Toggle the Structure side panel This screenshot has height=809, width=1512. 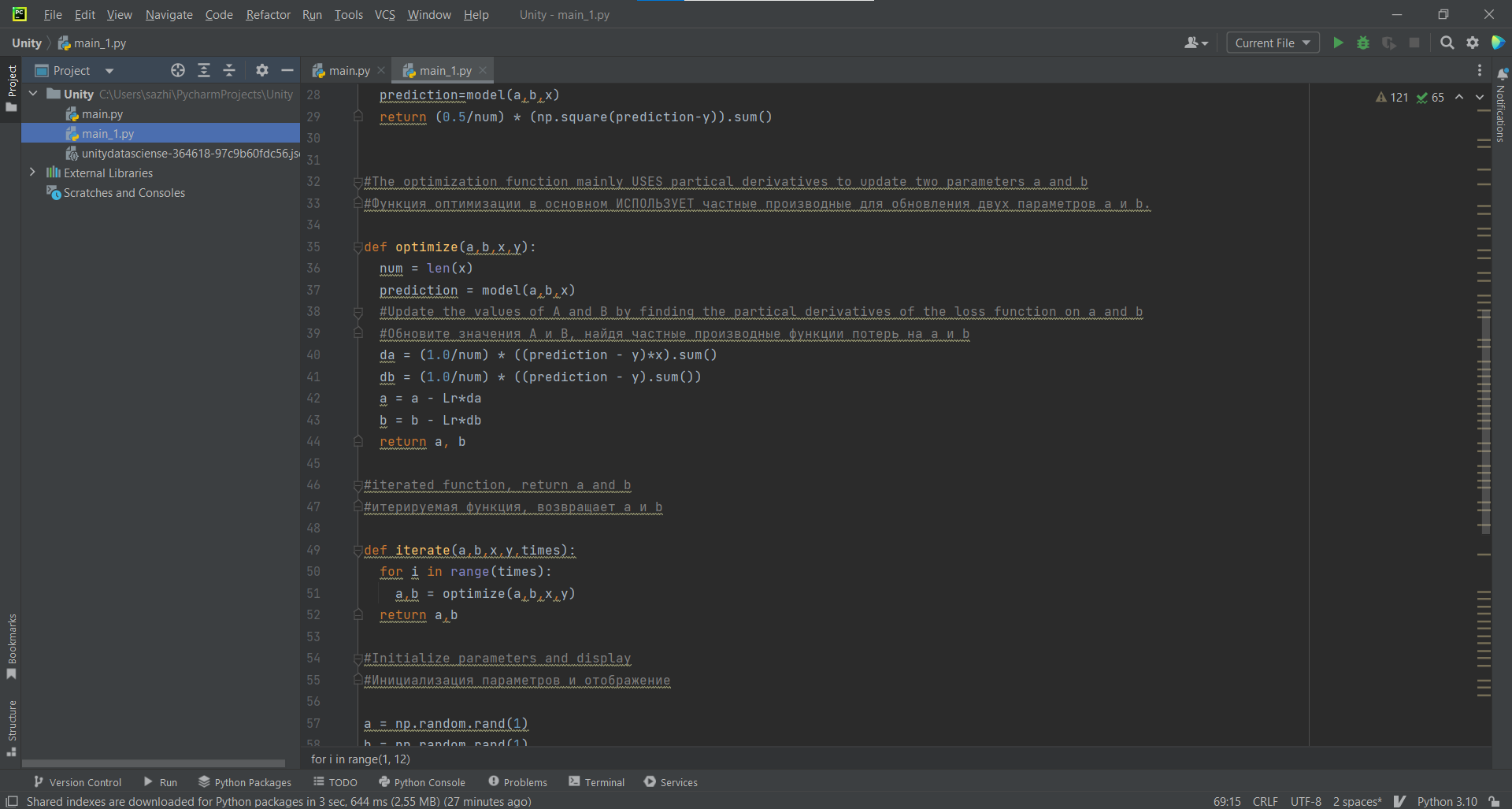coord(12,728)
